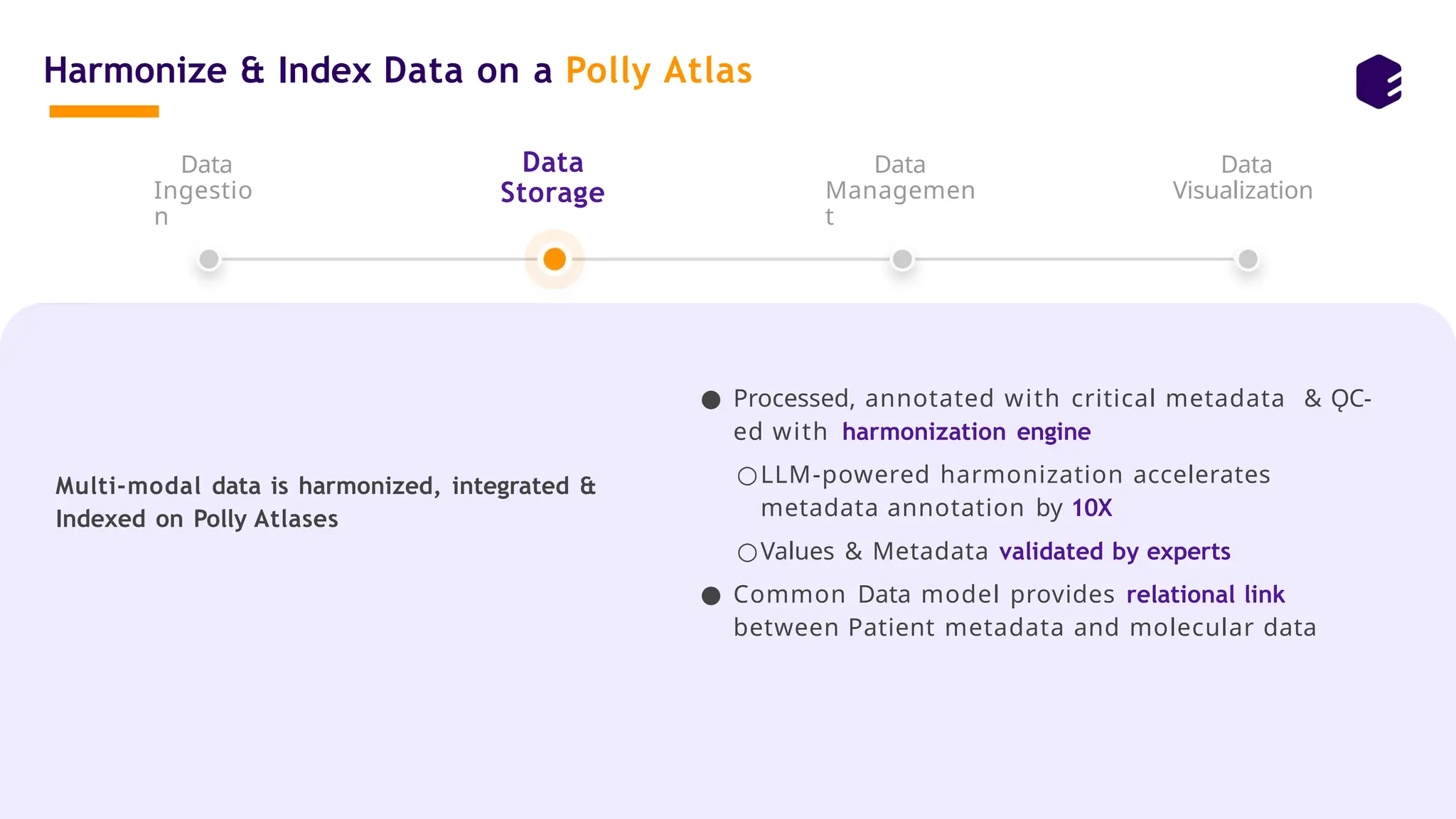The height and width of the screenshot is (819, 1456).
Task: Click the Data Management timeline dot
Action: [902, 259]
